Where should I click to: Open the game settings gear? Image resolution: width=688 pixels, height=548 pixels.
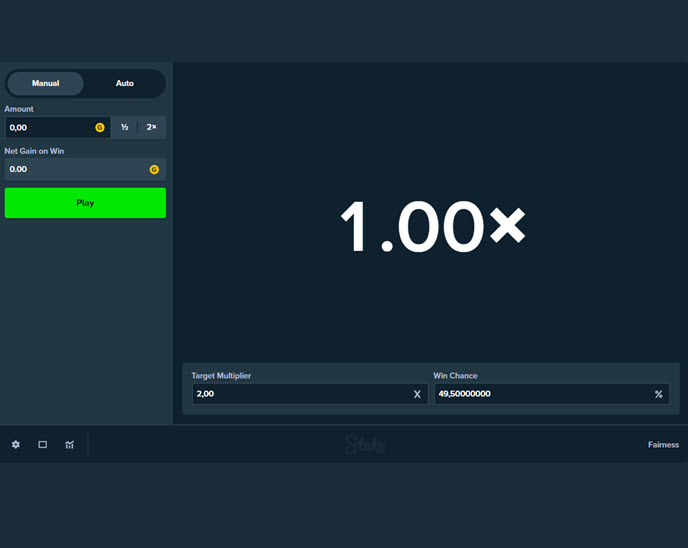click(16, 444)
